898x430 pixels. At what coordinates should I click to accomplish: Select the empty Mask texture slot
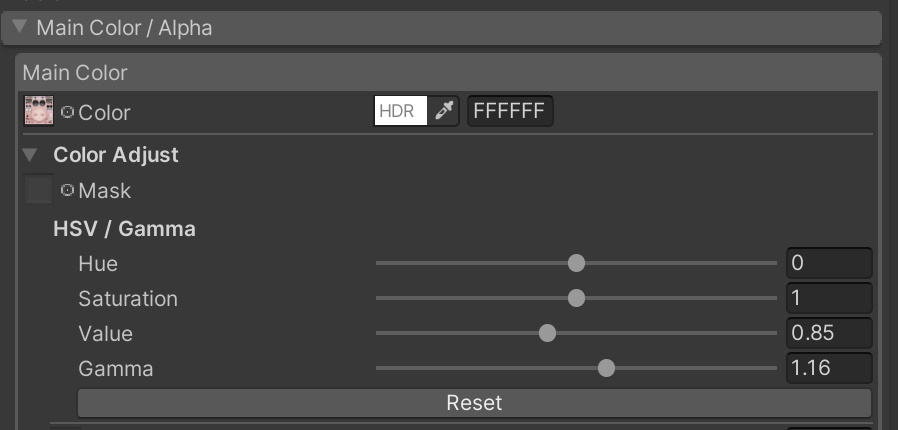click(38, 190)
